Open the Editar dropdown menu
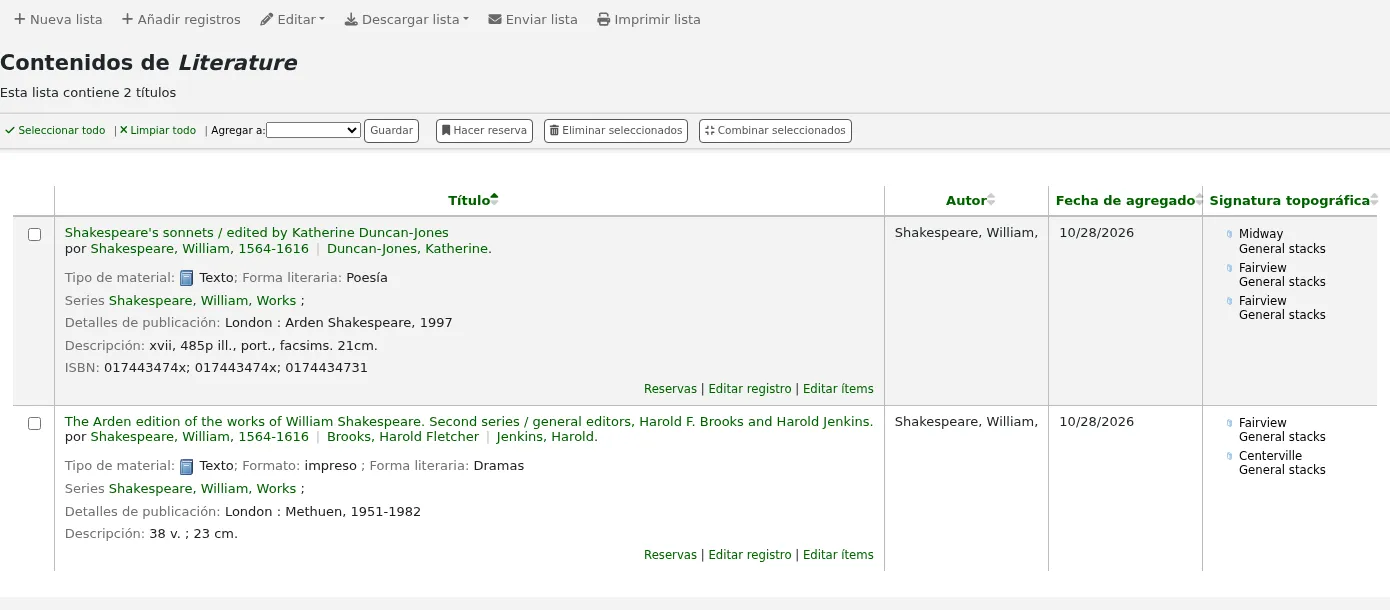Screen dimensions: 1390x610 click(293, 19)
